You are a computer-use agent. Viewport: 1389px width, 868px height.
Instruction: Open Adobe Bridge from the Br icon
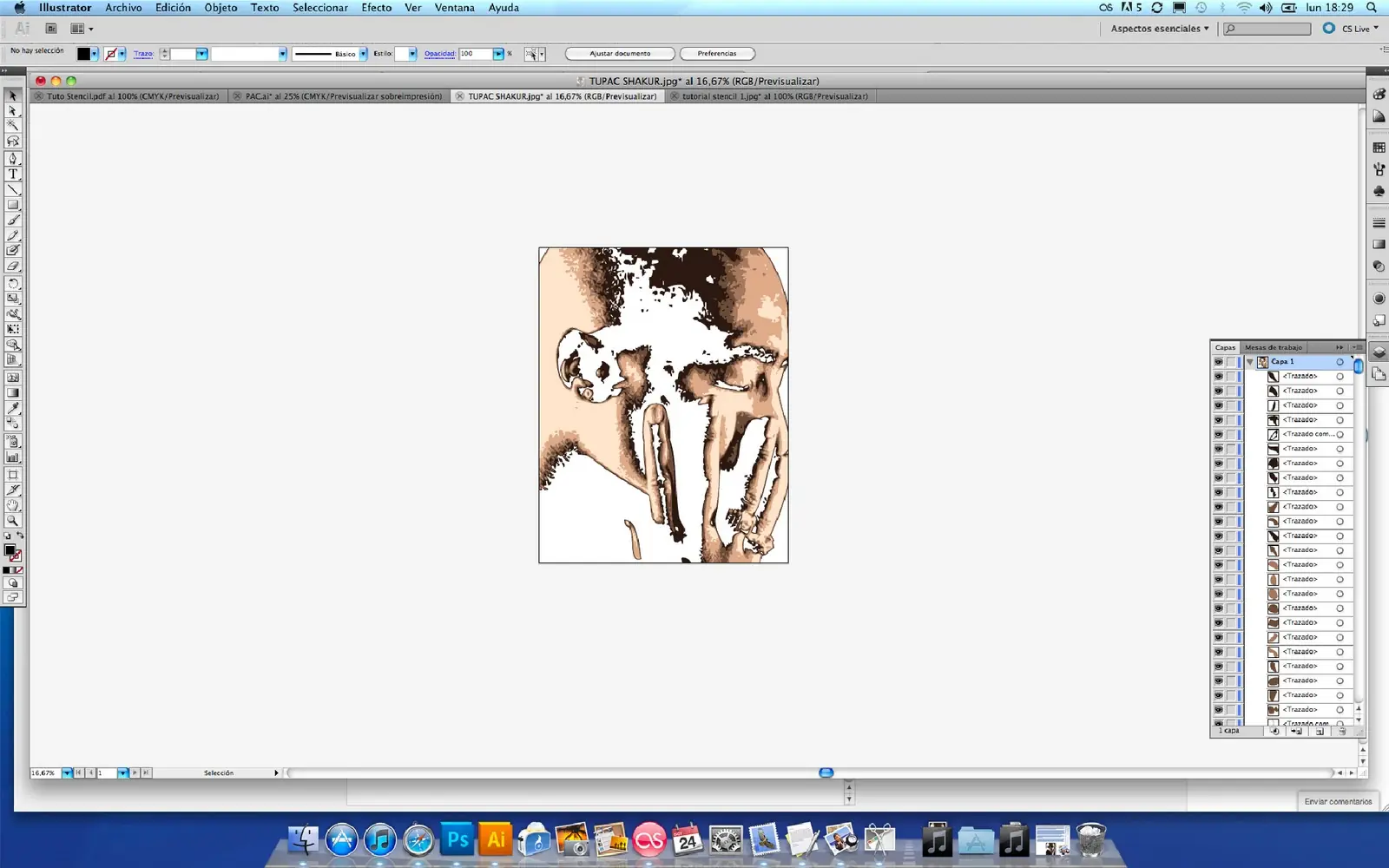[x=51, y=29]
